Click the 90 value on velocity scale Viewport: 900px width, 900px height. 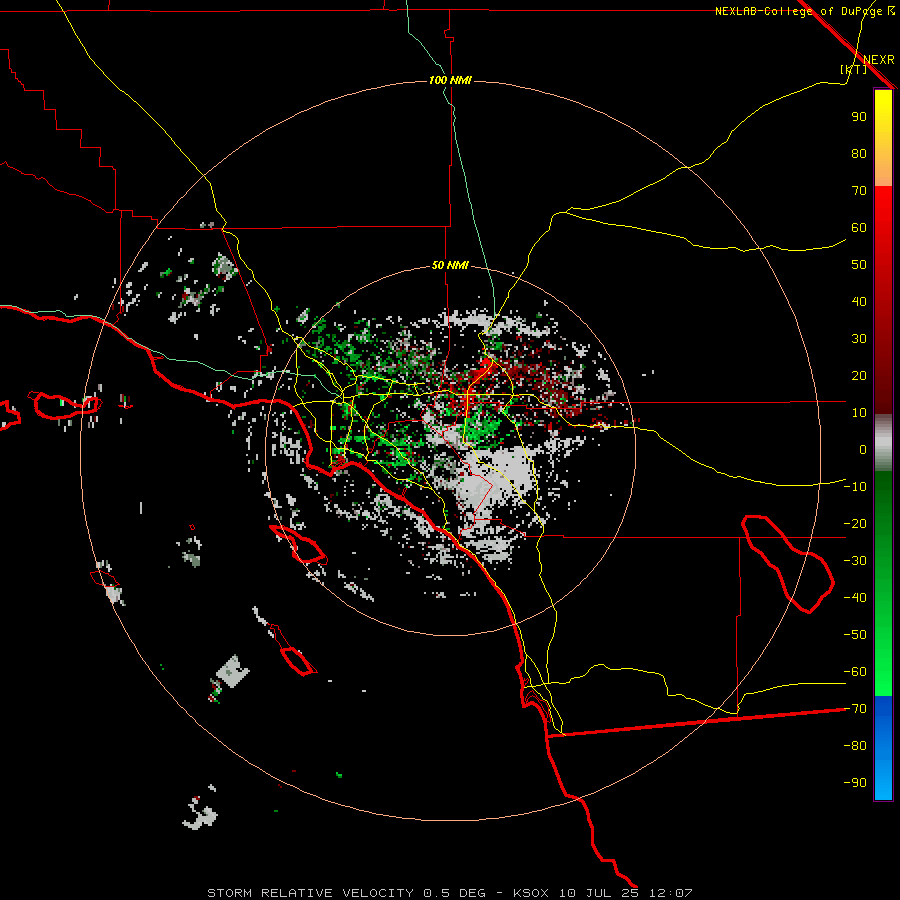coord(859,117)
